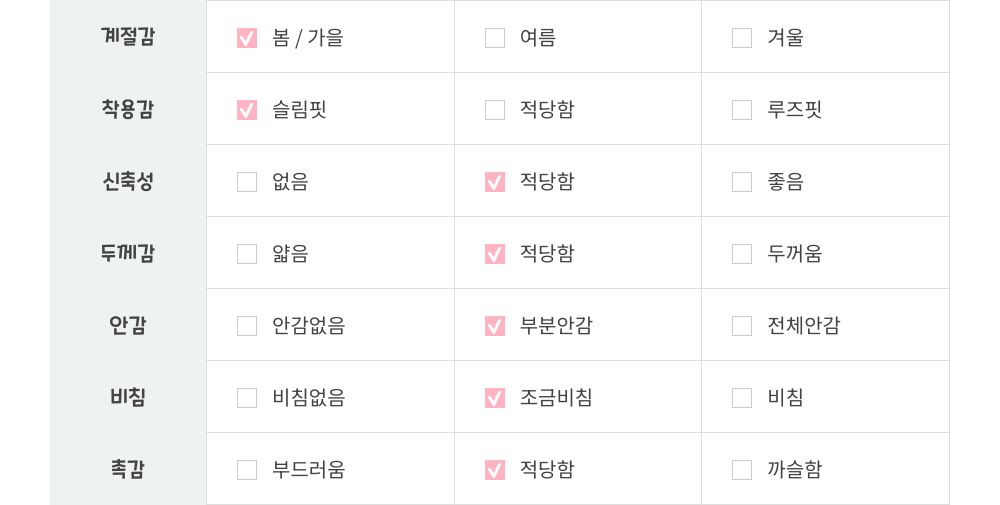
Task: Uncheck 적당함 in the 두께감 row
Action: (495, 254)
